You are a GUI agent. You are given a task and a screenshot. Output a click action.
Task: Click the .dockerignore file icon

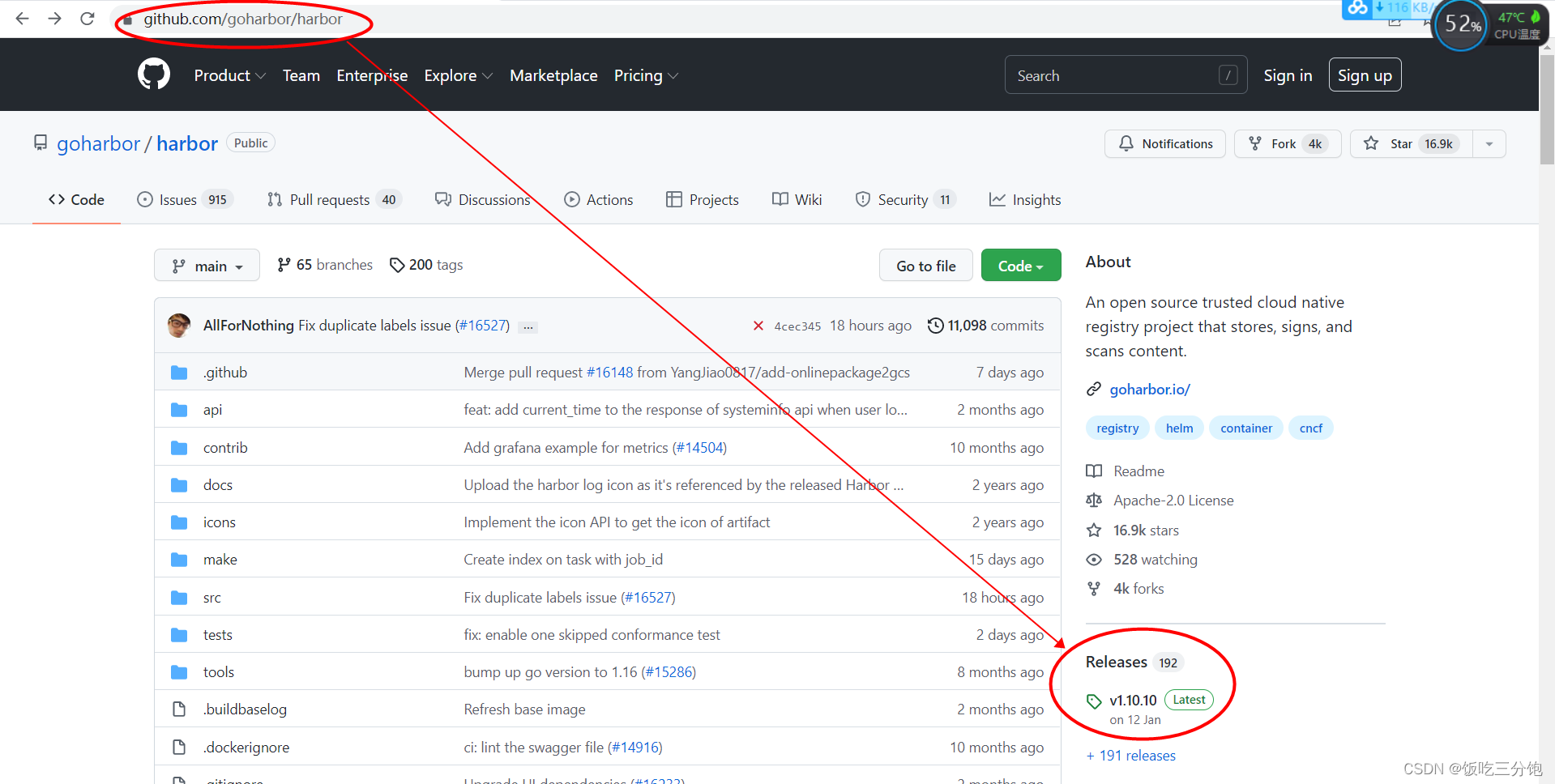click(x=179, y=747)
